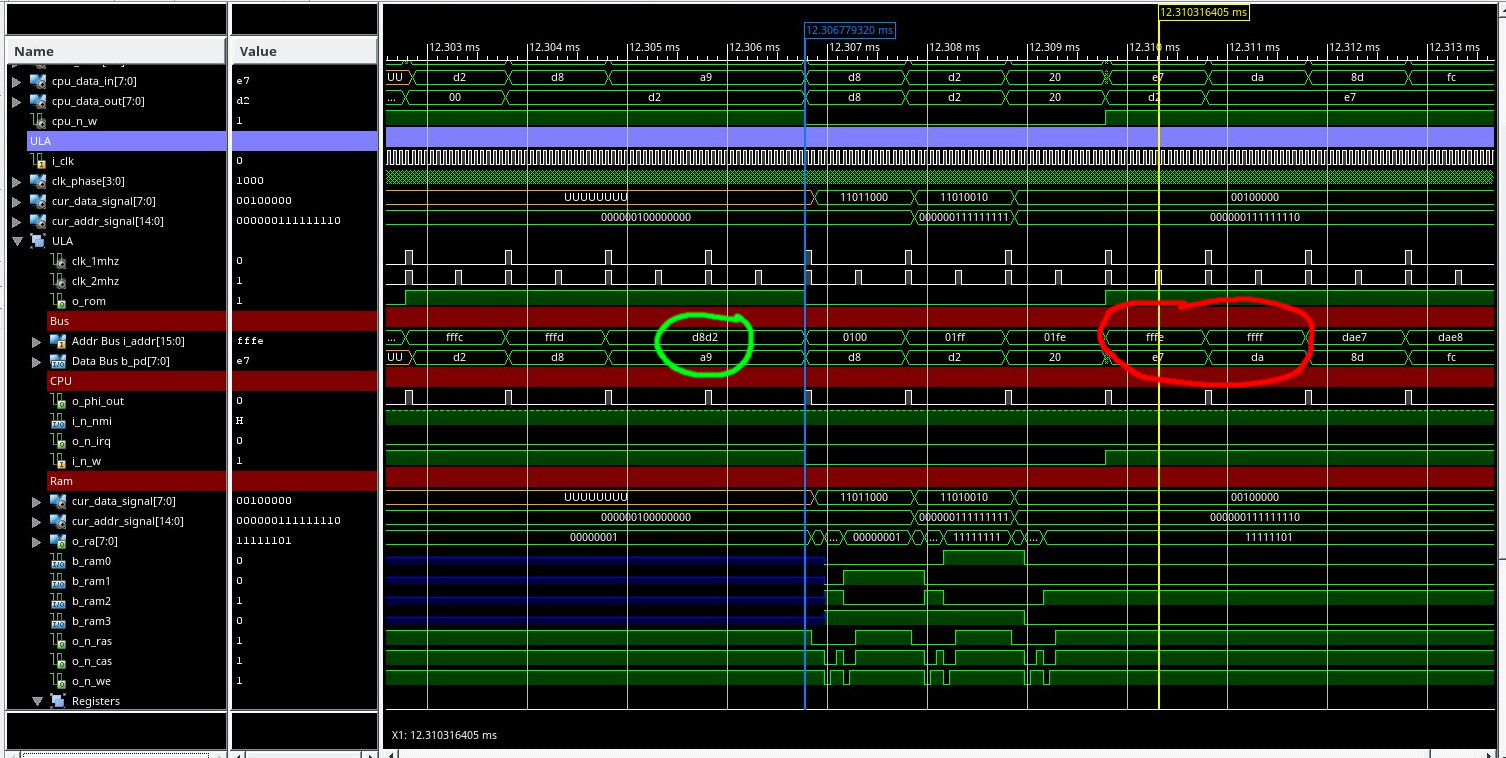The height and width of the screenshot is (758, 1506).
Task: Click the bus icon beside cpu_data_in[7:0]
Action: coord(37,81)
